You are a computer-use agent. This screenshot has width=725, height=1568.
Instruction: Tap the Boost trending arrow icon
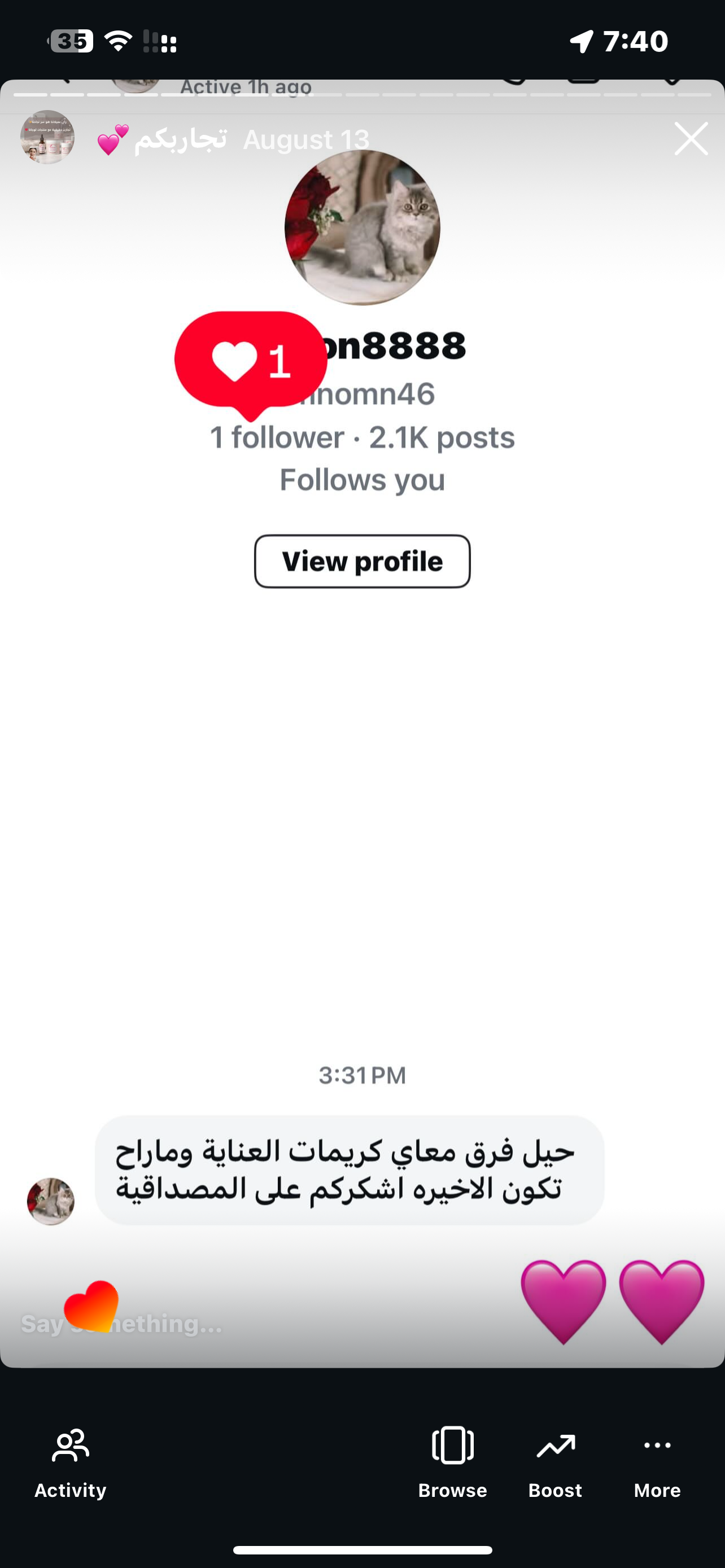coord(555,1446)
